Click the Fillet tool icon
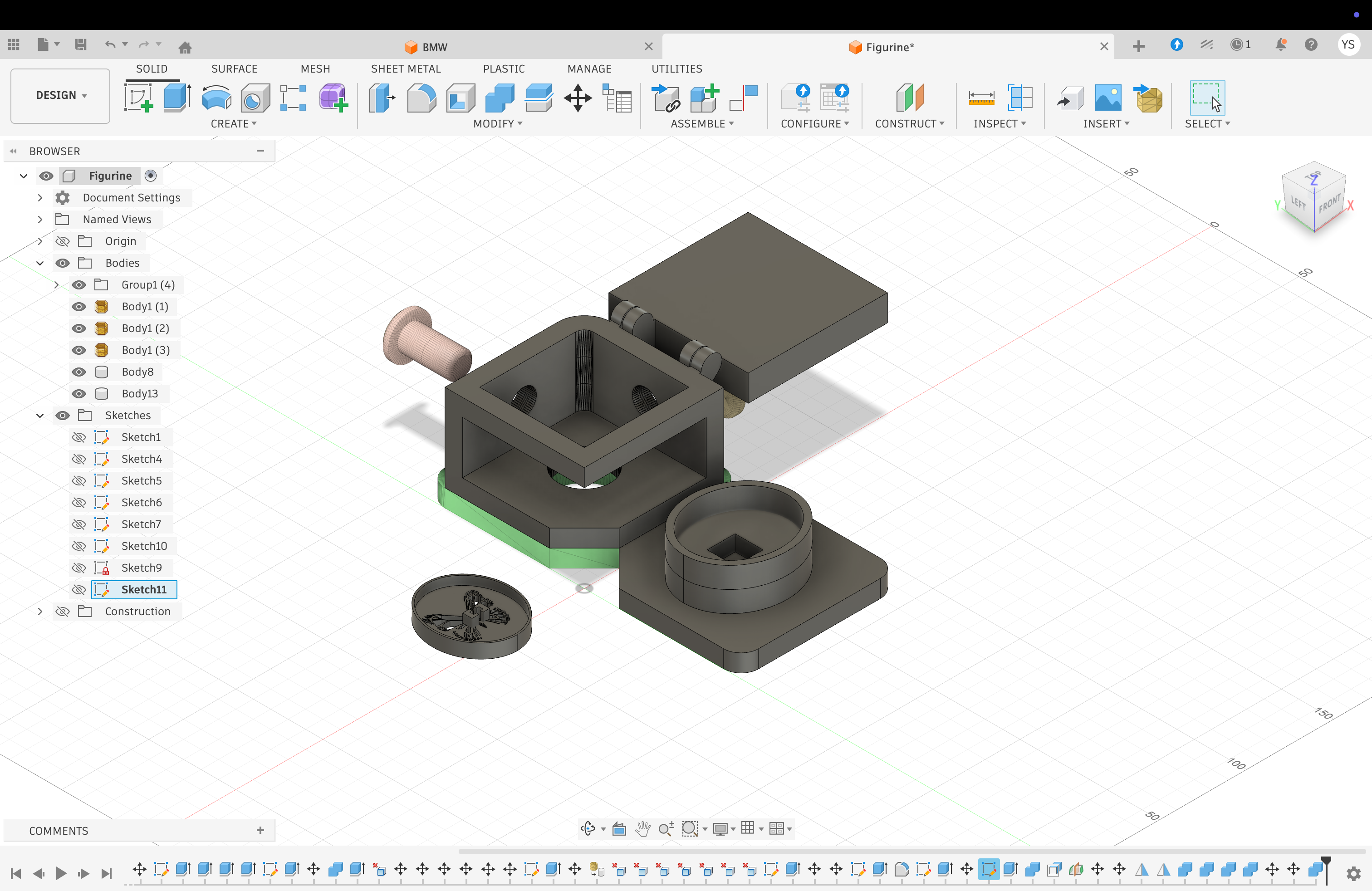Image resolution: width=1372 pixels, height=891 pixels. tap(421, 98)
